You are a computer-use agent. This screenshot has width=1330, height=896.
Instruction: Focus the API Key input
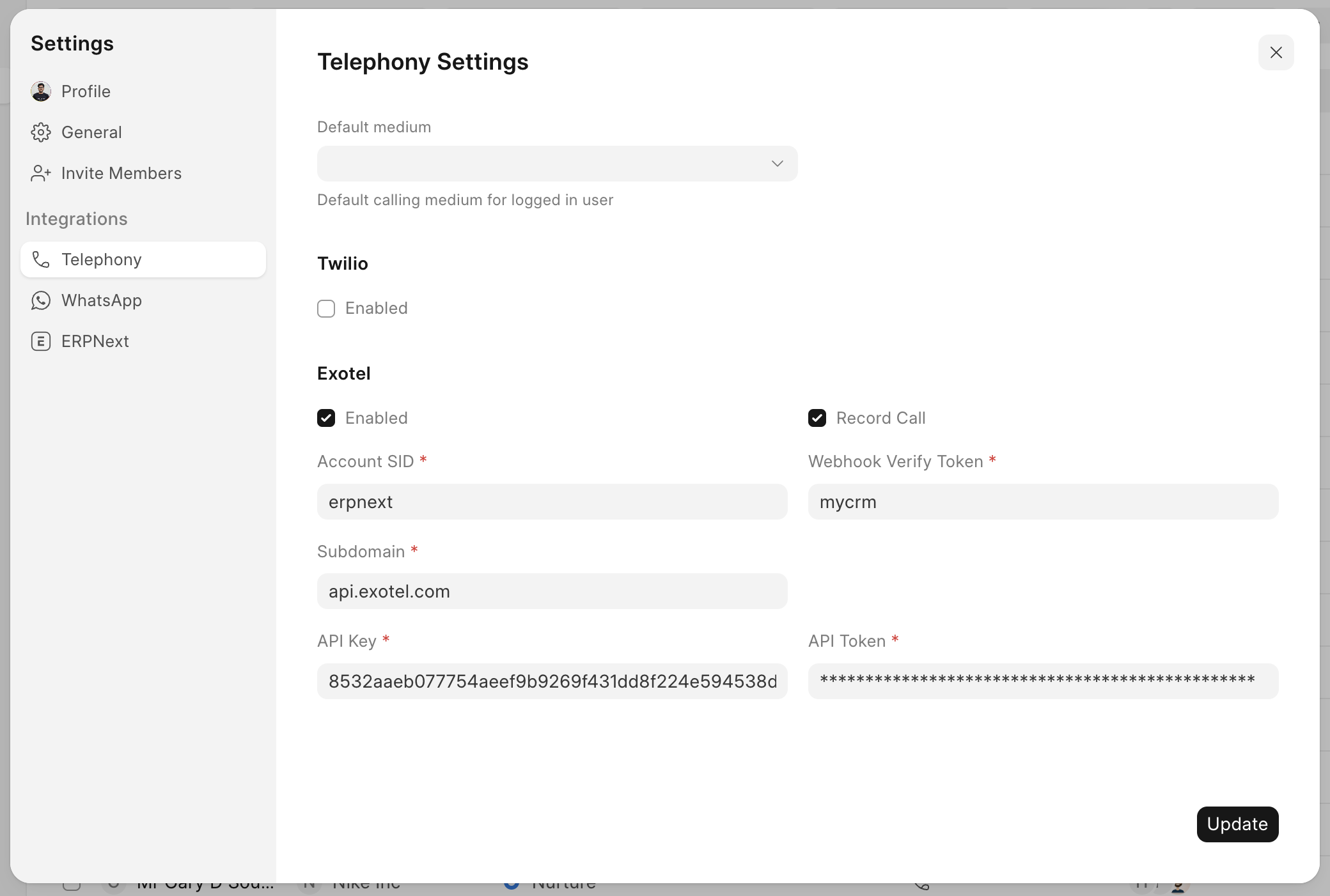click(552, 681)
